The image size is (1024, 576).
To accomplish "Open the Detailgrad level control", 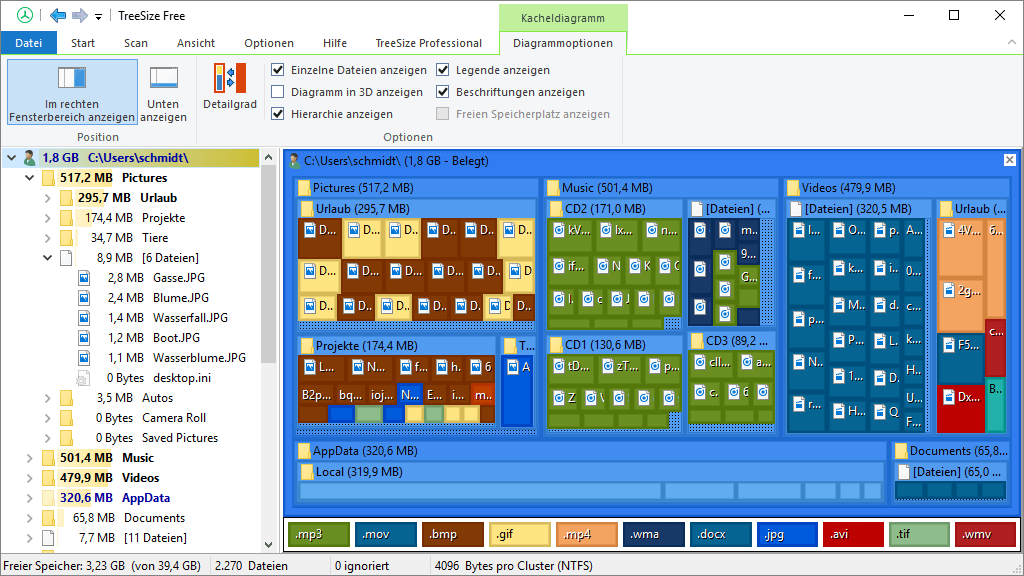I will pos(230,87).
